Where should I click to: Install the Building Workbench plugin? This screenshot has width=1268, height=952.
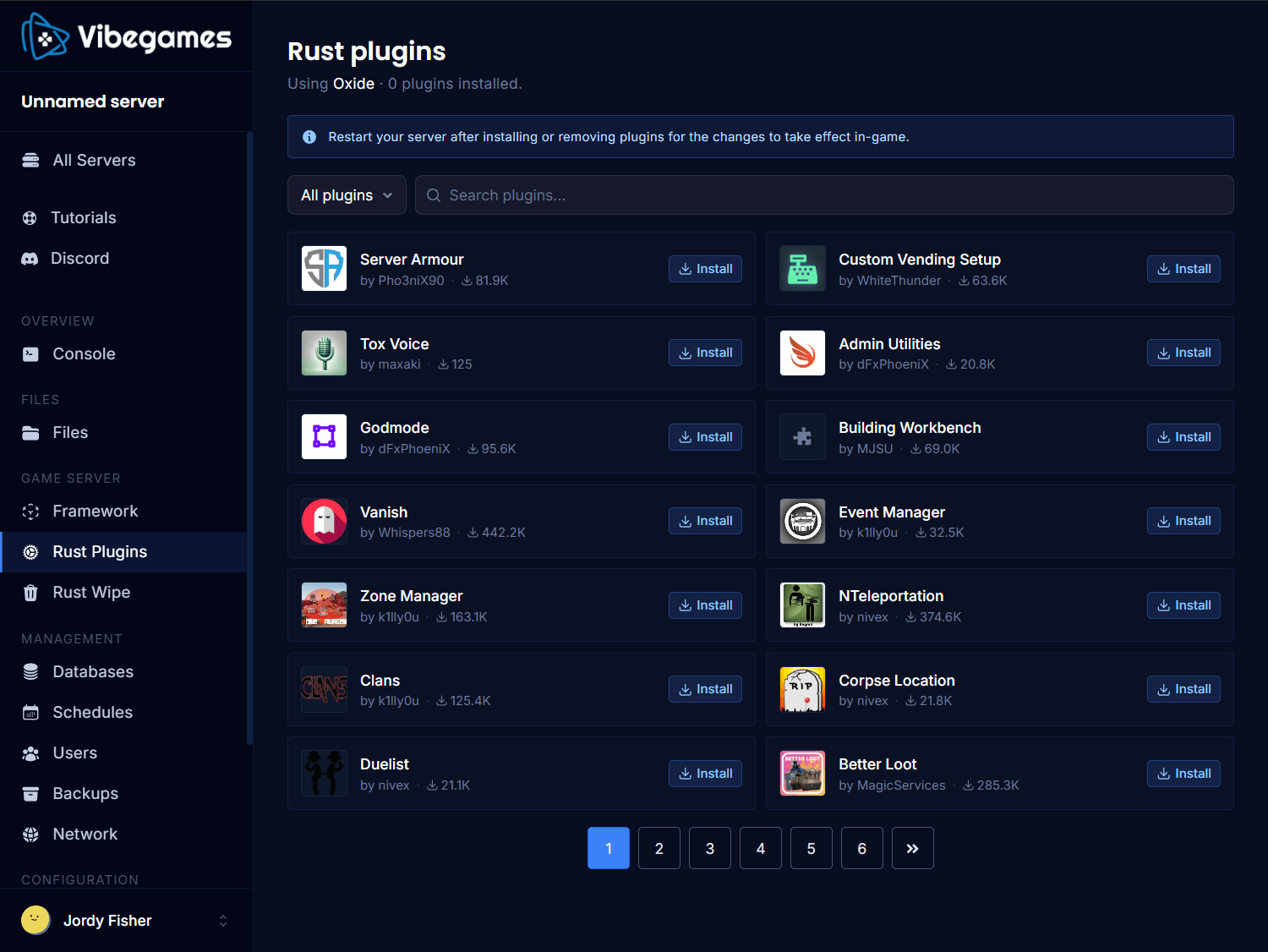[1183, 437]
